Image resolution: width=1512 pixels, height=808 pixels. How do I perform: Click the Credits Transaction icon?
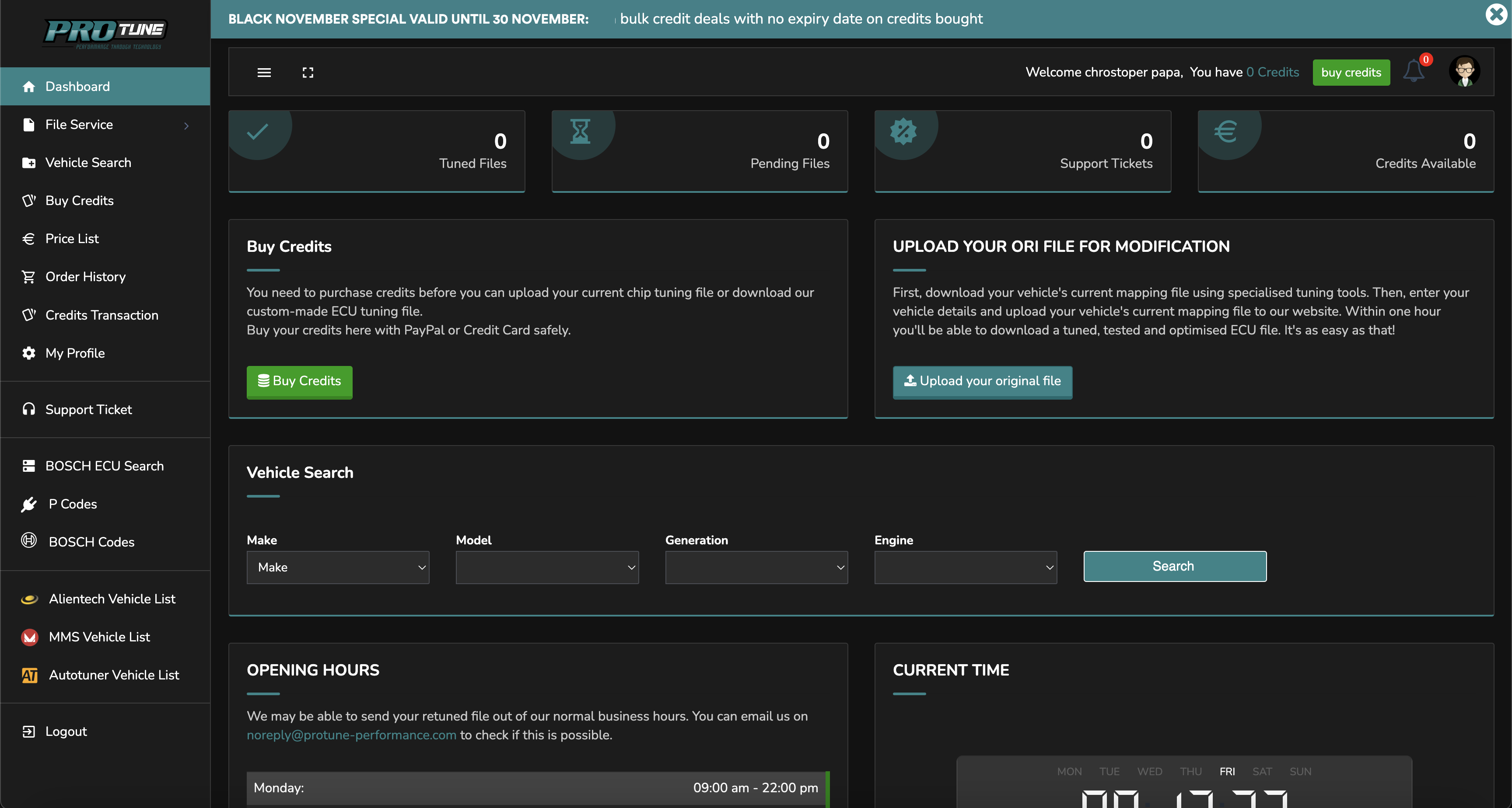click(29, 315)
